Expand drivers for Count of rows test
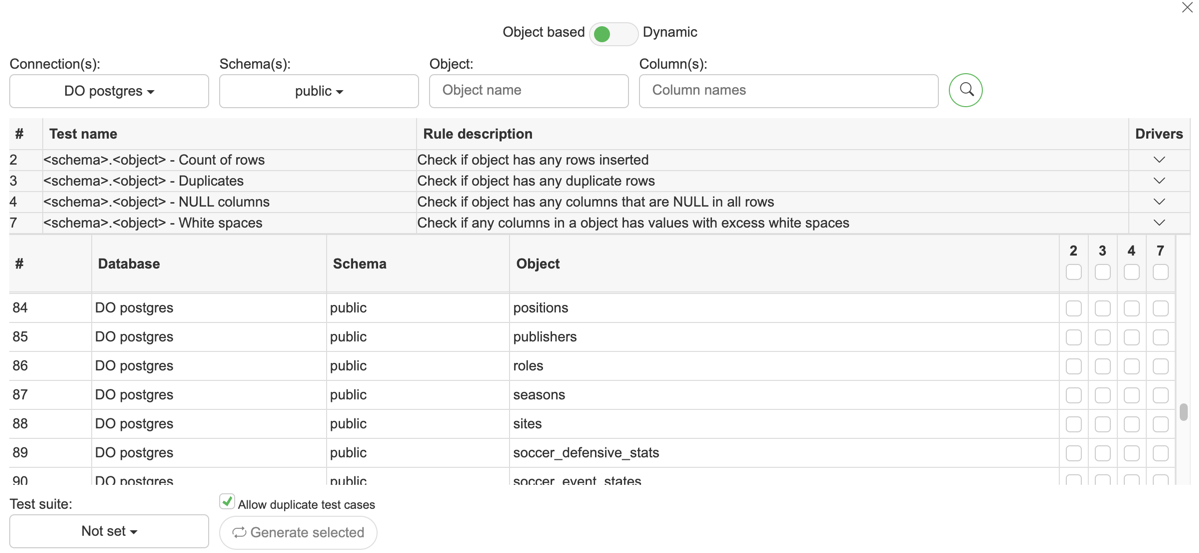The image size is (1199, 553). pos(1159,160)
